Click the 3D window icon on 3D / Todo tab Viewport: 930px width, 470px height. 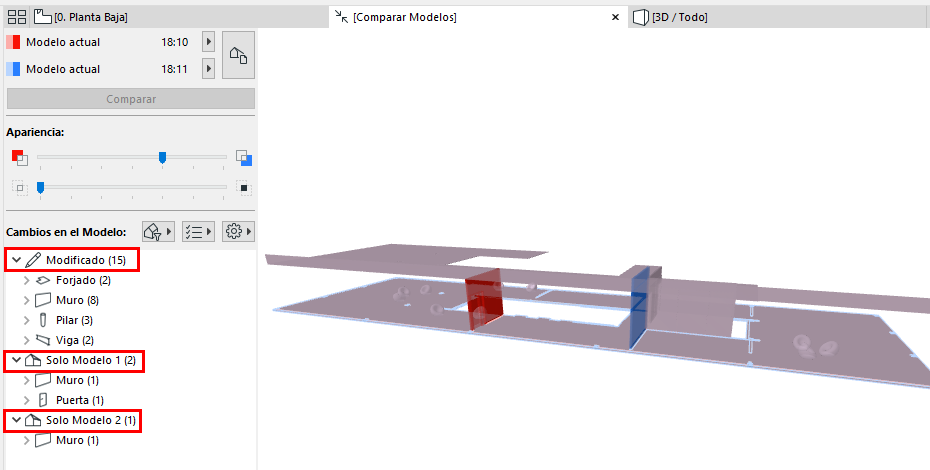pyautogui.click(x=641, y=17)
